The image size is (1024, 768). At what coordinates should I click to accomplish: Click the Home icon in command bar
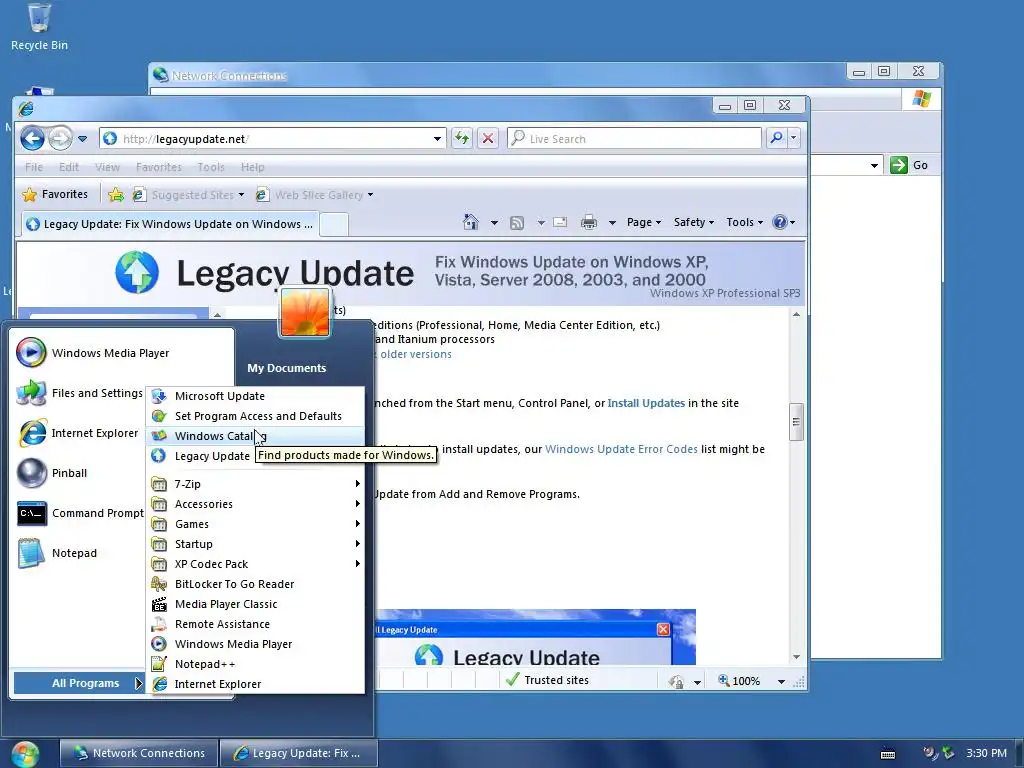[470, 222]
